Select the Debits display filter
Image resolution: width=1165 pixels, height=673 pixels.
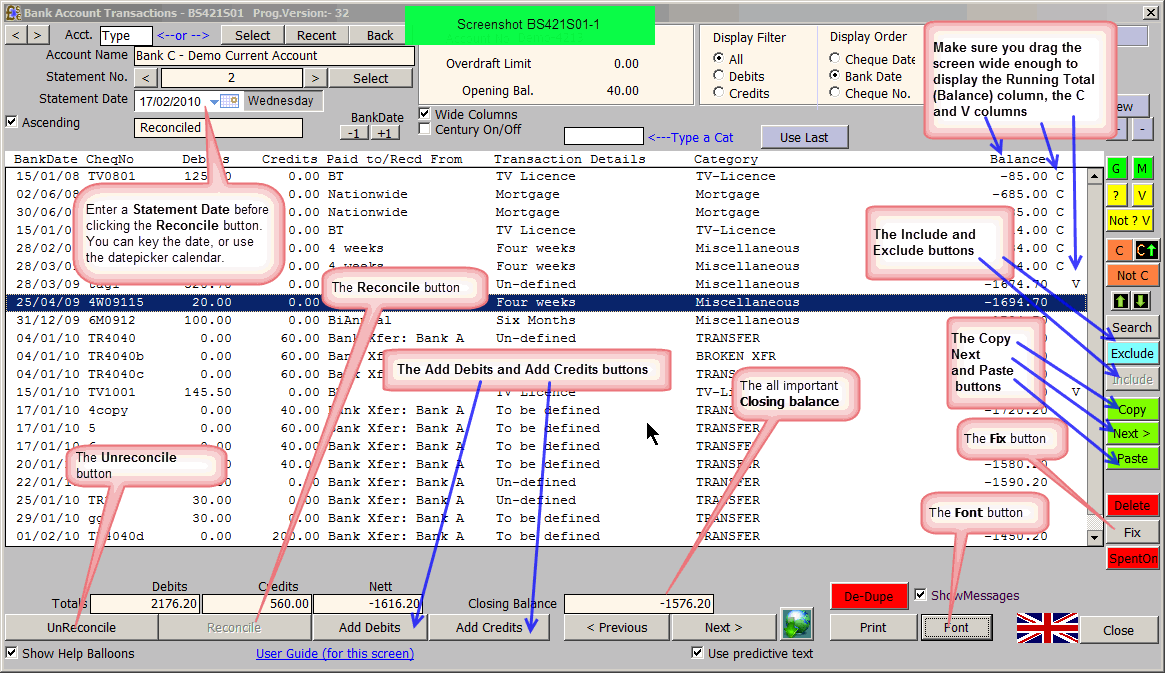[719, 76]
